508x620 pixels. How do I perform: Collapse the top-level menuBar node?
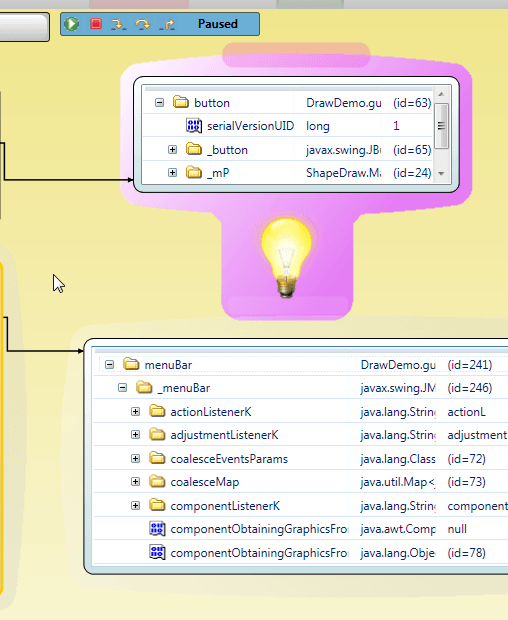110,365
